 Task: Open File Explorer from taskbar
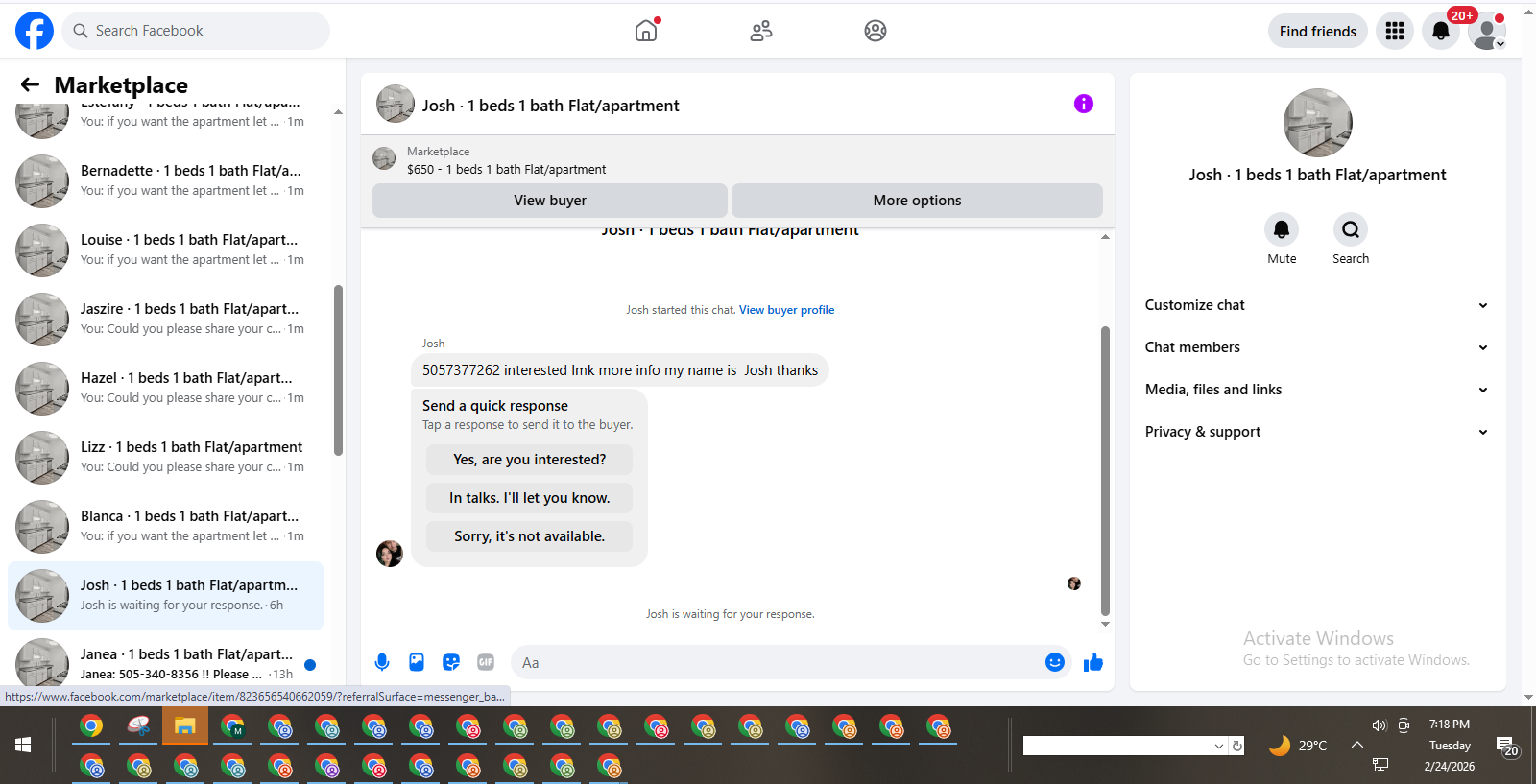tap(185, 726)
